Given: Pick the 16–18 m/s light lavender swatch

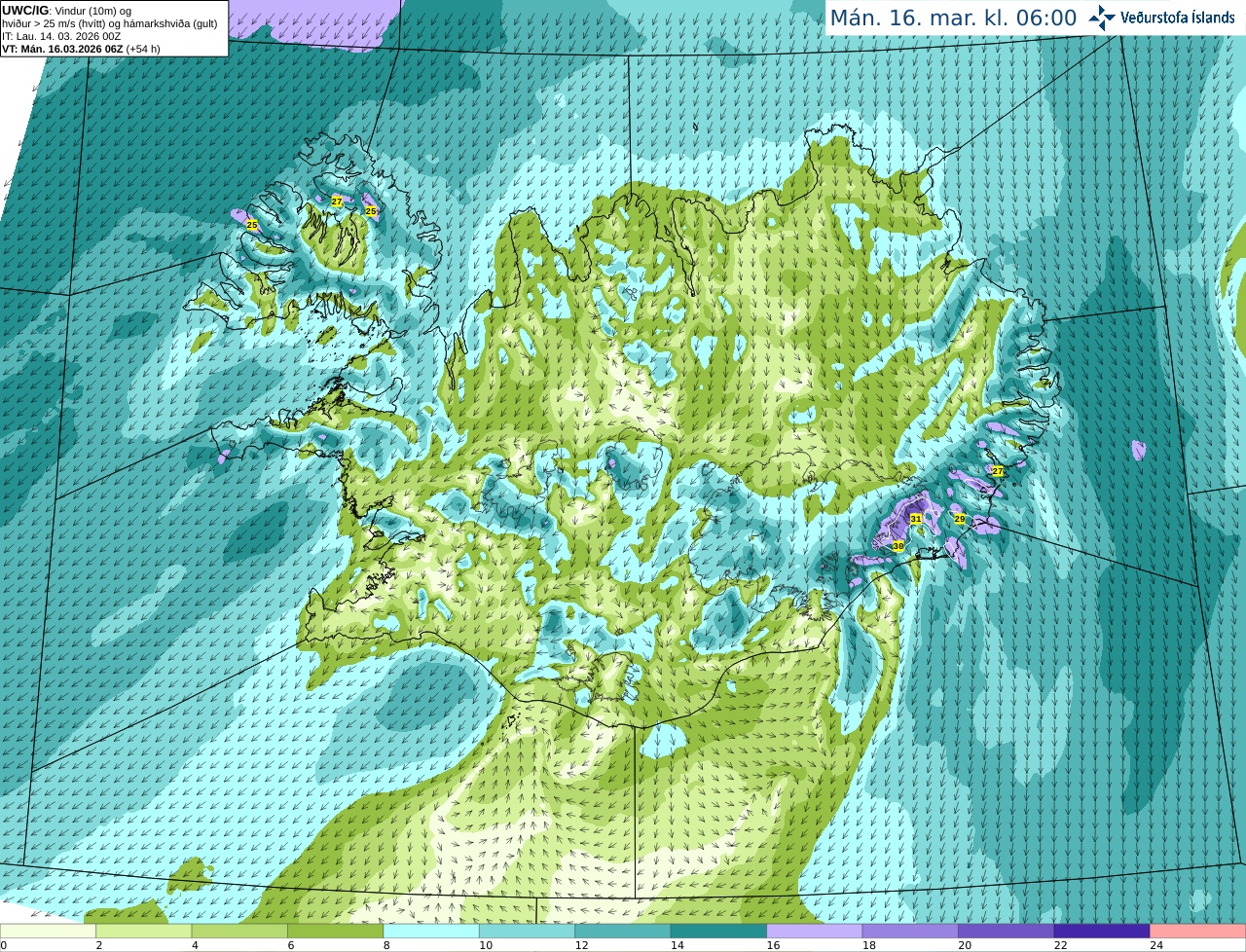Looking at the screenshot, I should [x=815, y=931].
